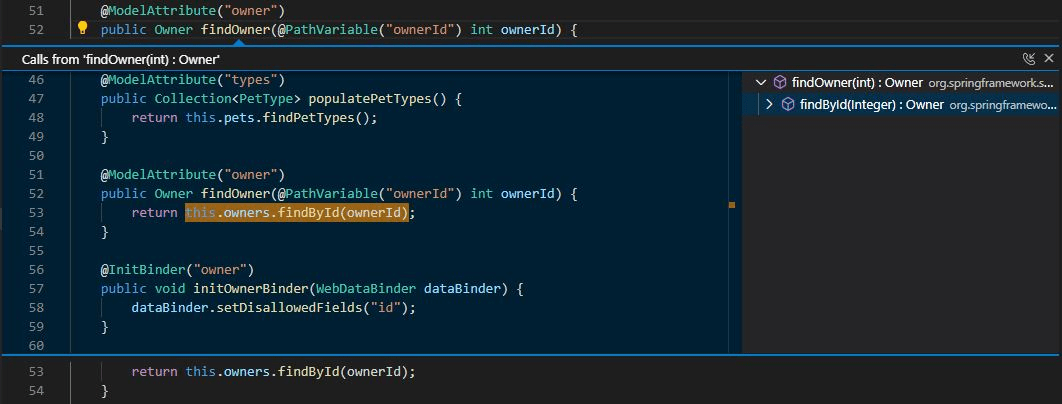
Task: Click 'findOwner' in the top editor line 52
Action: click(x=235, y=30)
